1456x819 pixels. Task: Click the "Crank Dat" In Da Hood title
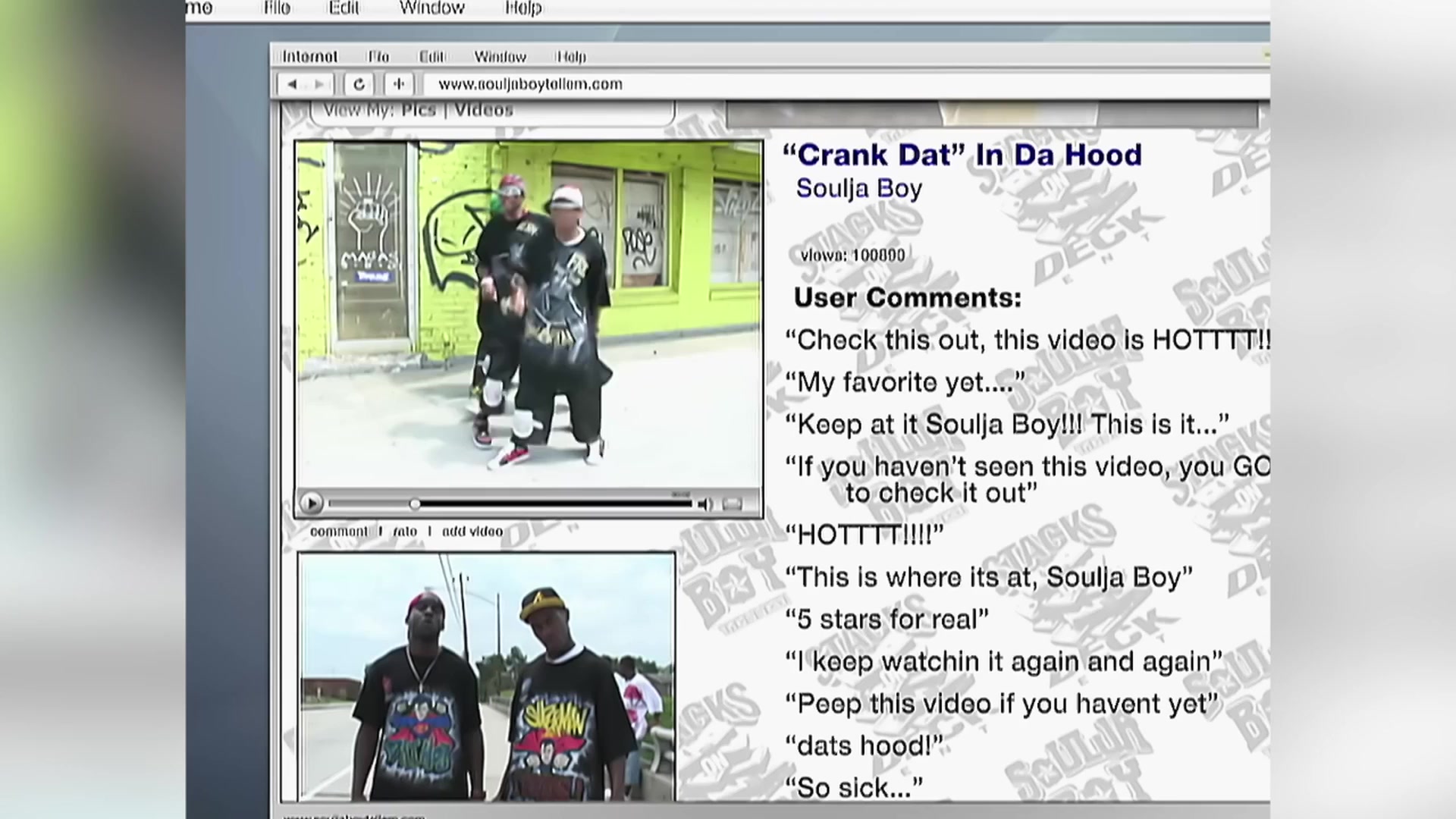[x=962, y=155]
